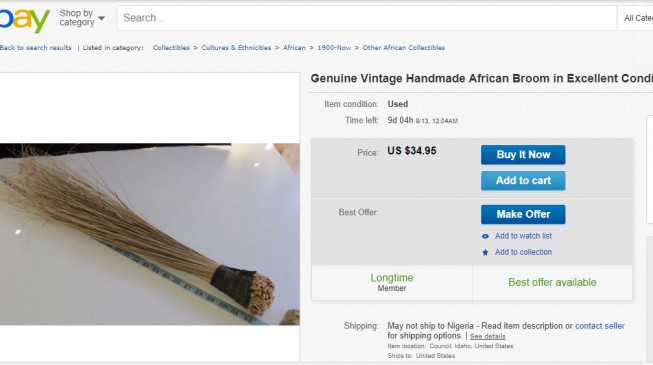This screenshot has height=365, width=653.
Task: Open Cultures & Ethnicities breadcrumb
Action: pos(236,48)
